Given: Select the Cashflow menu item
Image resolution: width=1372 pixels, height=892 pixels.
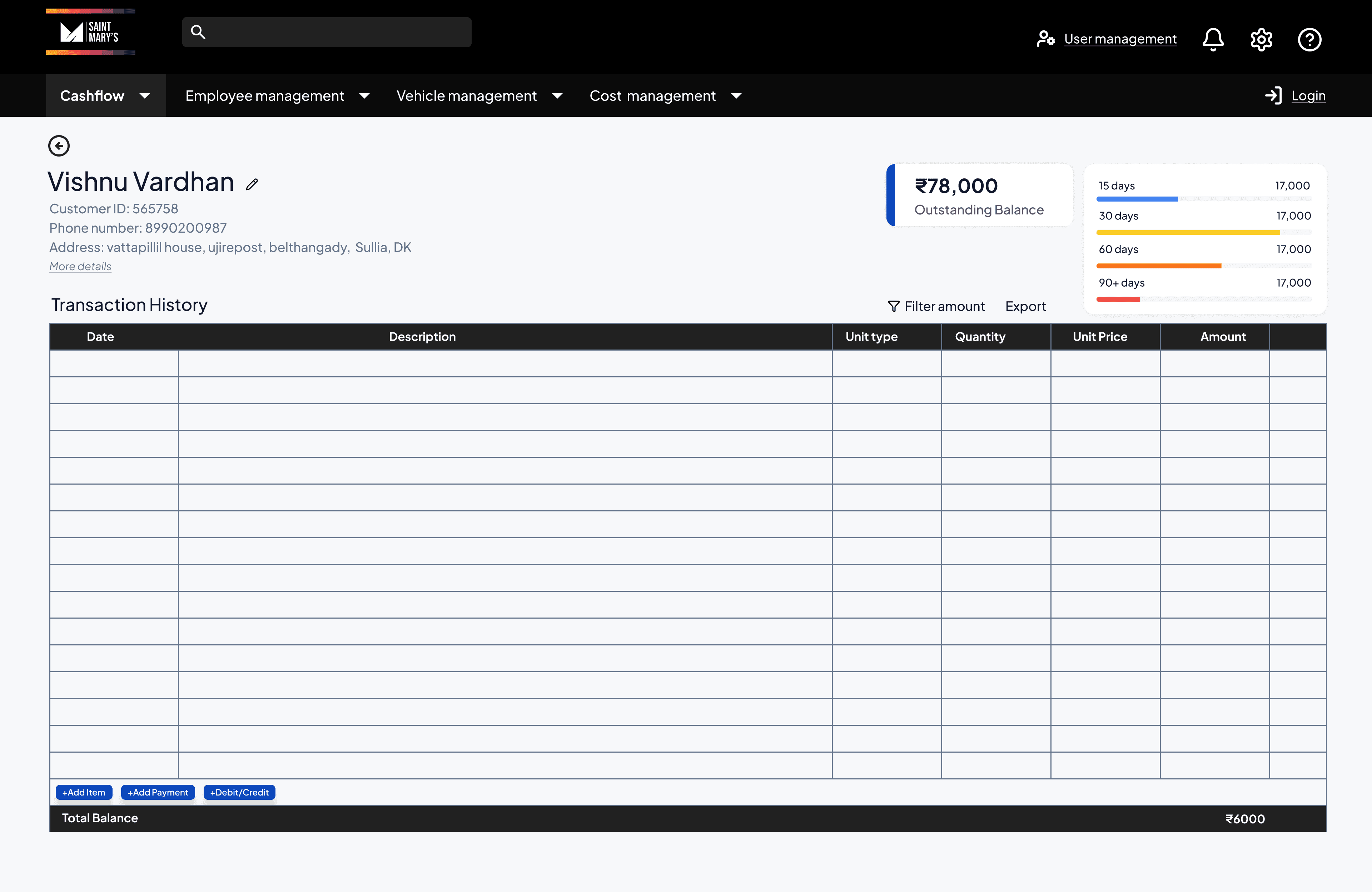Looking at the screenshot, I should pos(92,95).
